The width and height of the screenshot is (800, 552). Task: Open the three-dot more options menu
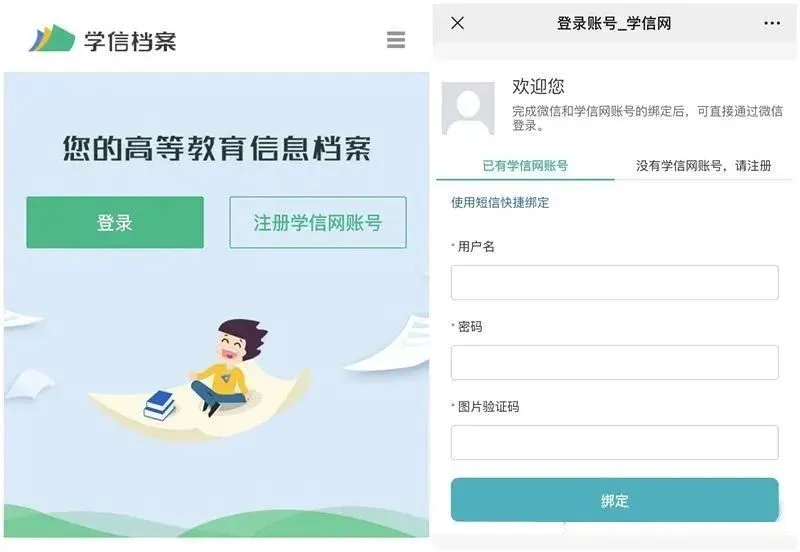[x=772, y=23]
